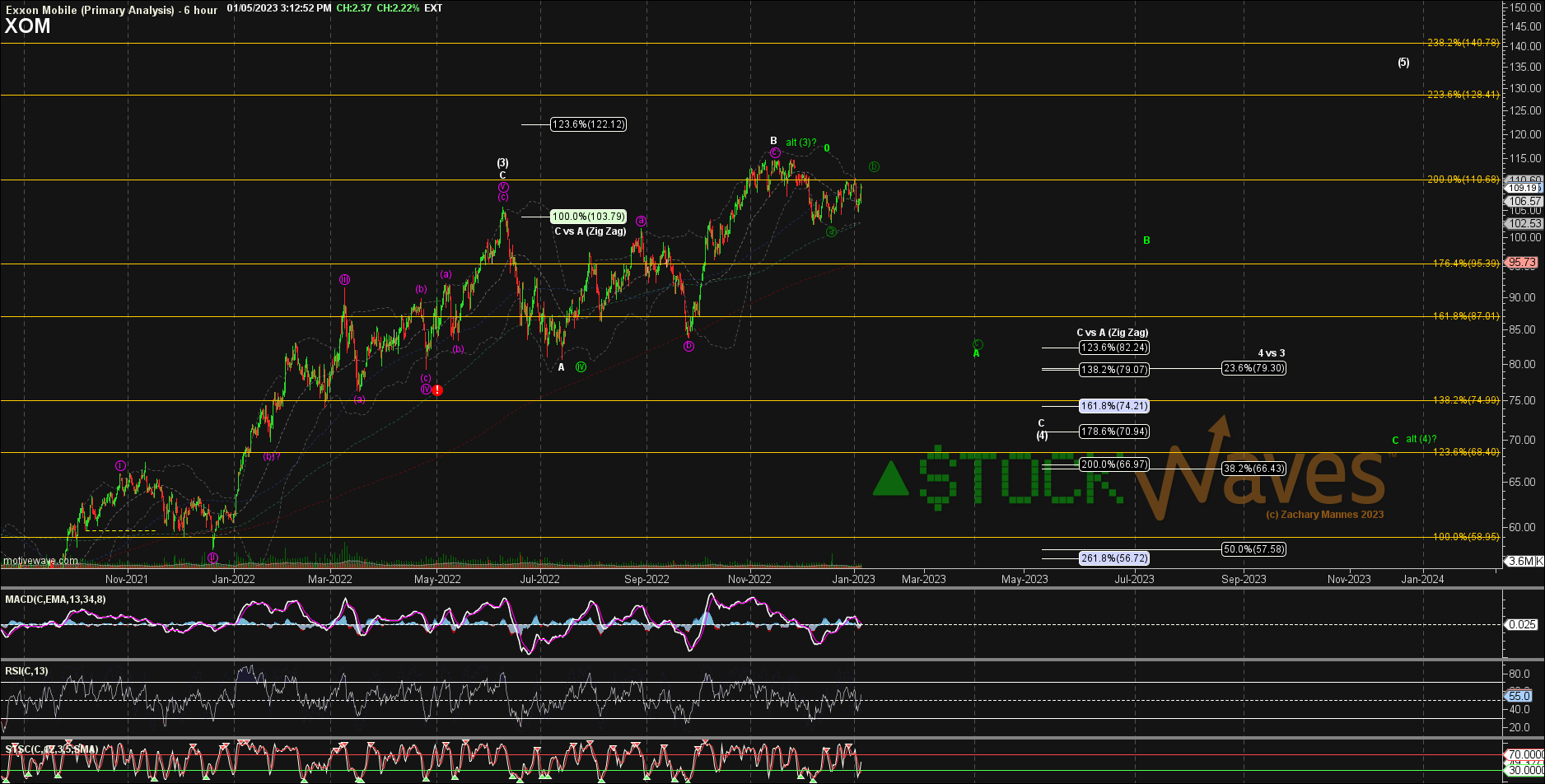
Task: Select the 176.4%(95.39) Fibonacci level label
Action: (x=1464, y=264)
